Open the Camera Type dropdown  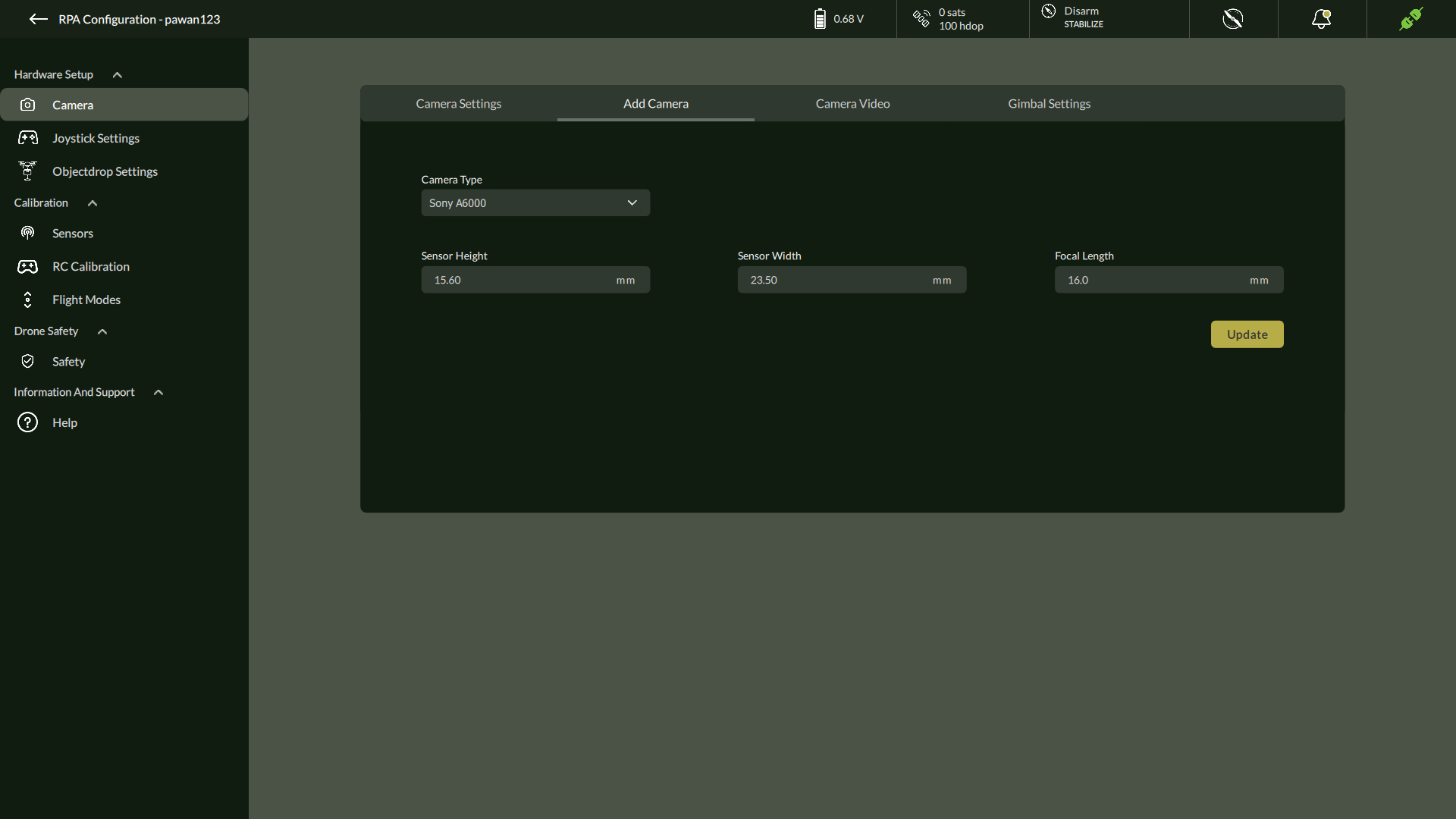[535, 203]
